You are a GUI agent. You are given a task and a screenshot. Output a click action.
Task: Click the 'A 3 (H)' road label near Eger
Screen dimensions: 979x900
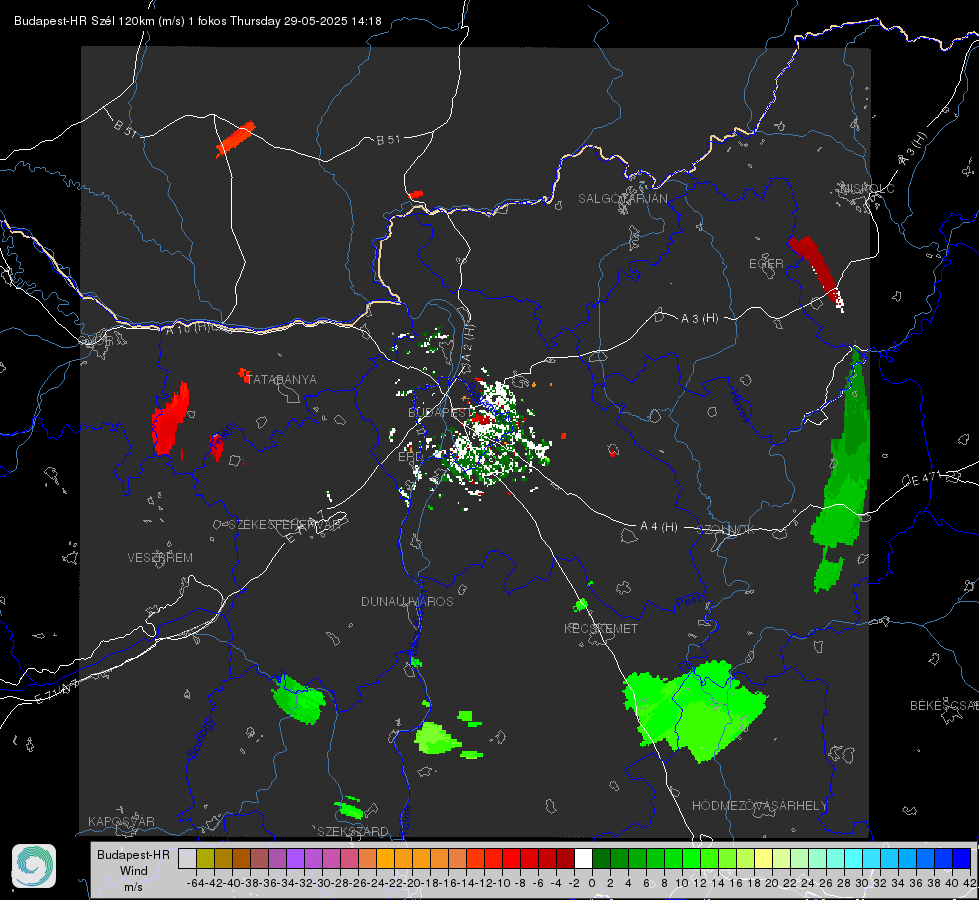699,319
